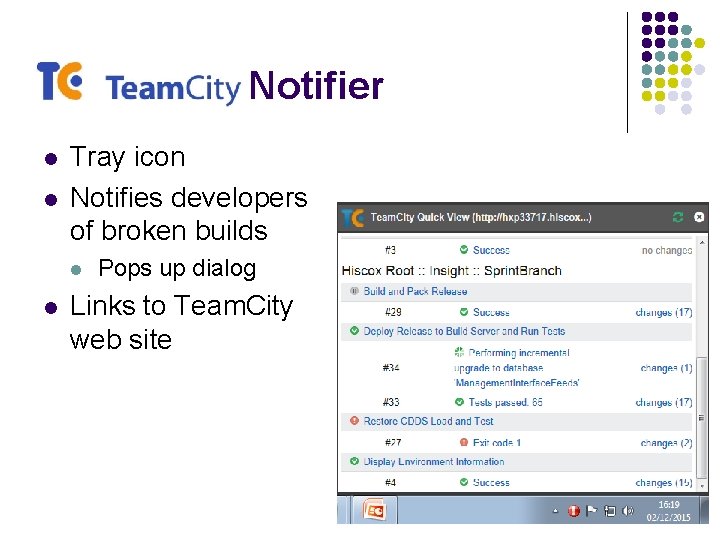The width and height of the screenshot is (720, 540).
Task: View changes (17) for build #33
Action: [664, 402]
